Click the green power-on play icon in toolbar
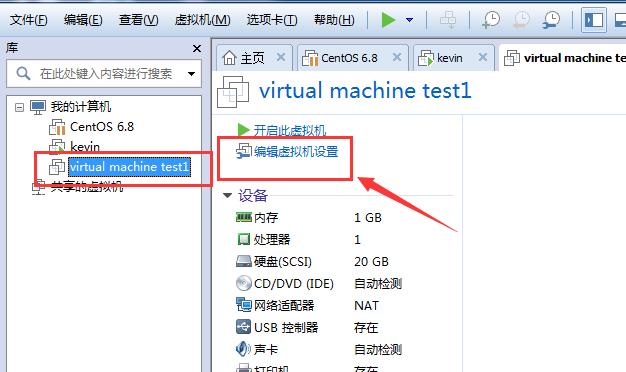The image size is (626, 372). pyautogui.click(x=388, y=20)
